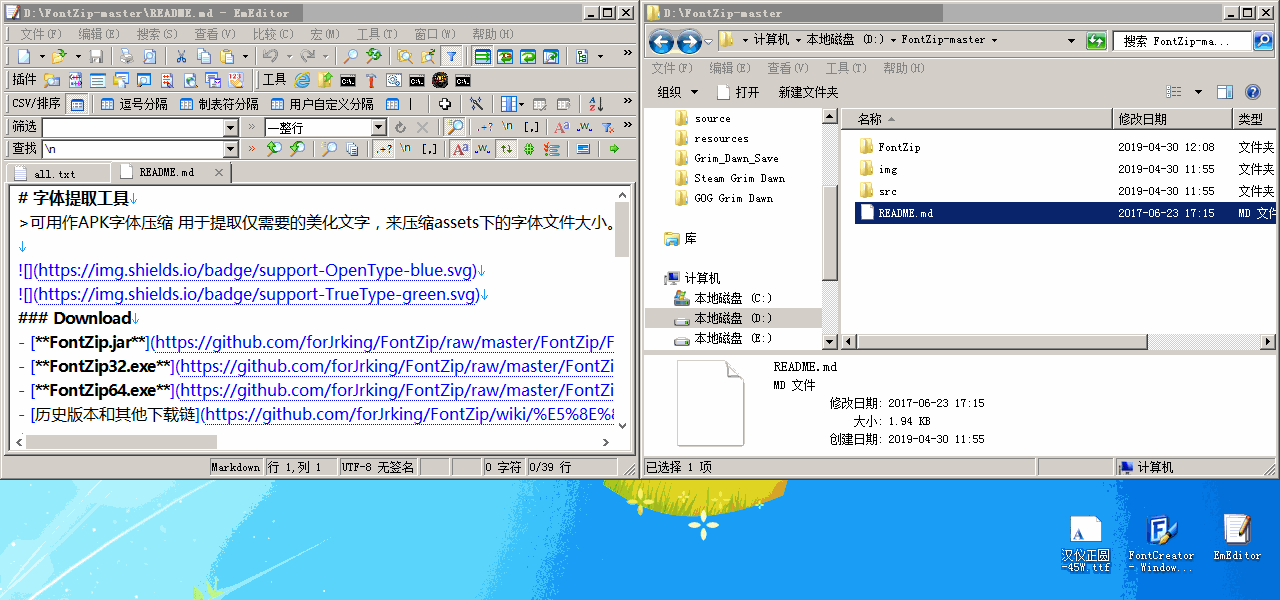1280x600 pixels.
Task: Click the UTF-8 无签名 encoding in status bar
Action: 377,467
